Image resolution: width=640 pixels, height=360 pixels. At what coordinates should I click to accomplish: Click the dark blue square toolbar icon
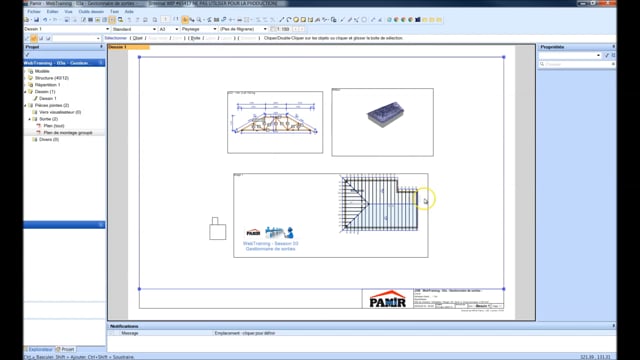tap(418, 20)
